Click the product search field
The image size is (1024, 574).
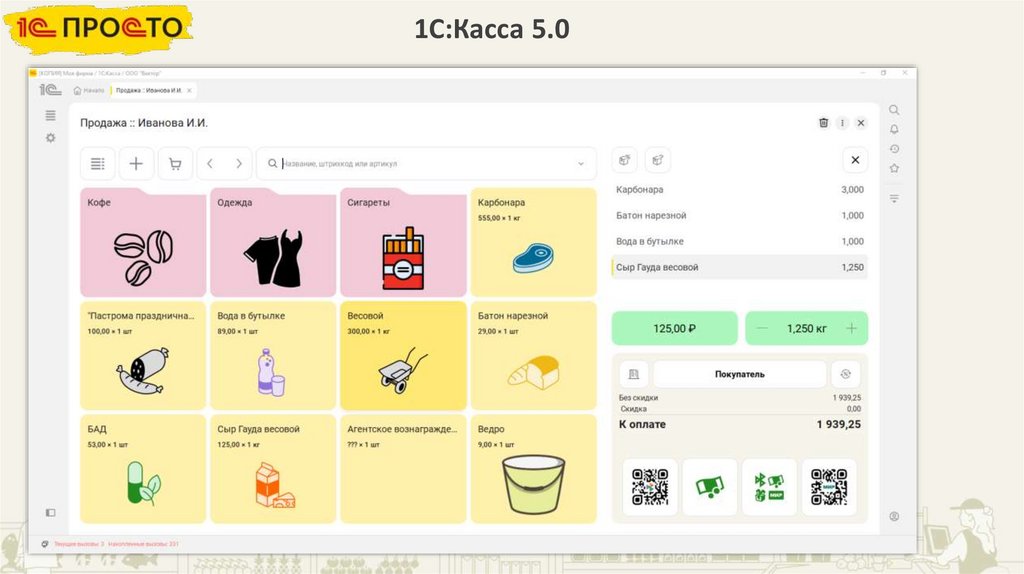pos(426,163)
